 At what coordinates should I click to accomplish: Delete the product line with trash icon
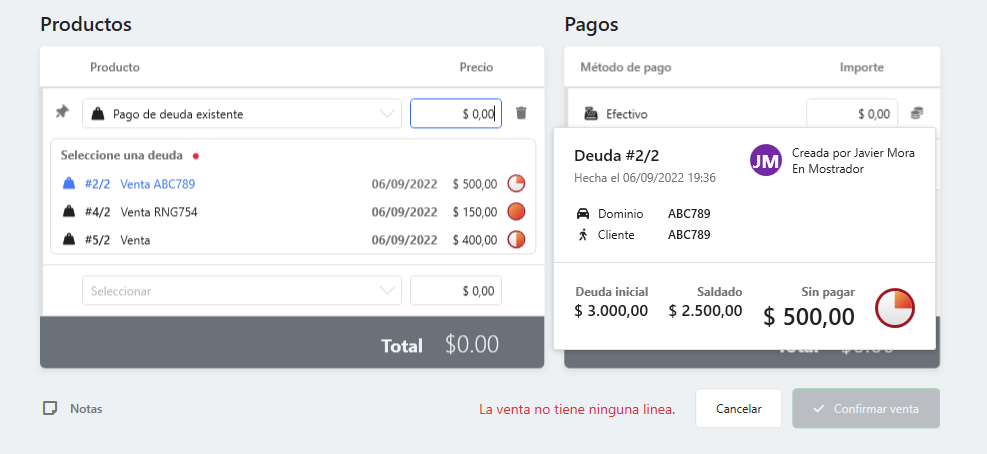[521, 113]
